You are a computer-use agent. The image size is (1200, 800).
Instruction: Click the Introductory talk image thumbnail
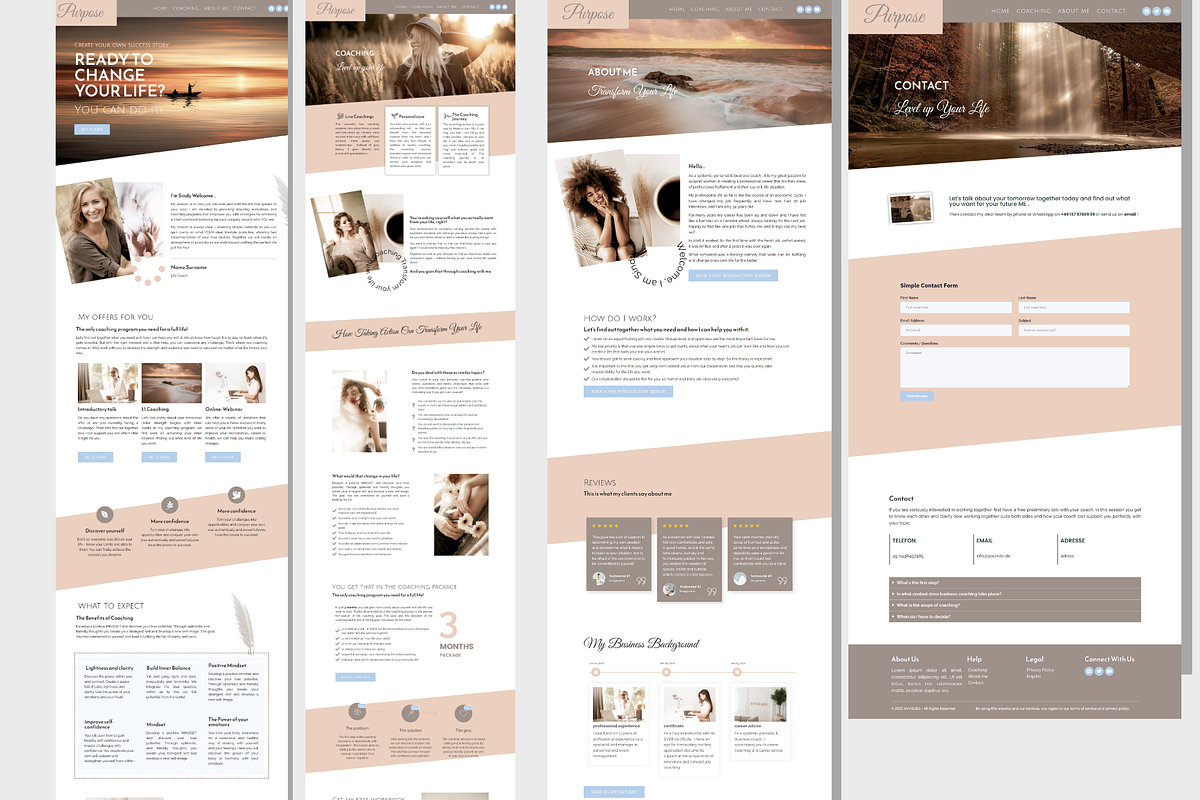pos(107,383)
